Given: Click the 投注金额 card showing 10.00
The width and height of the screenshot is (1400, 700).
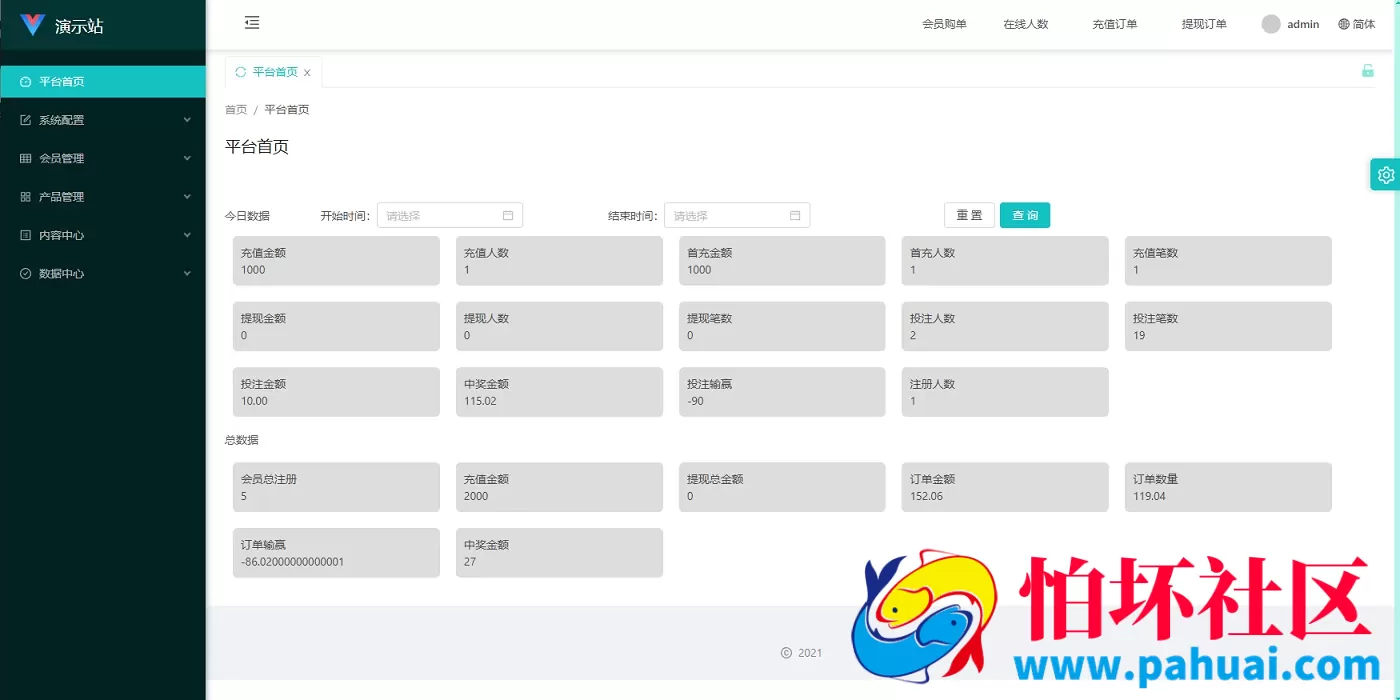Looking at the screenshot, I should coord(336,392).
